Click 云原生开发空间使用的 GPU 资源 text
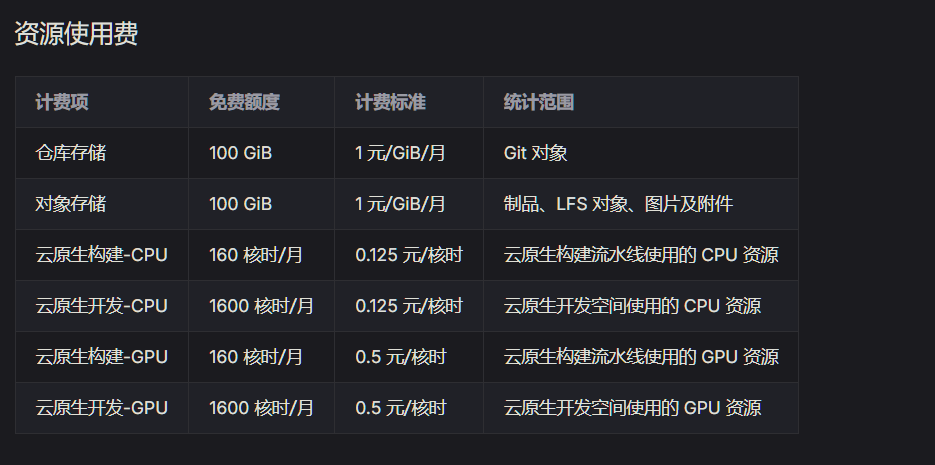Viewport: 935px width, 465px height. 632,408
